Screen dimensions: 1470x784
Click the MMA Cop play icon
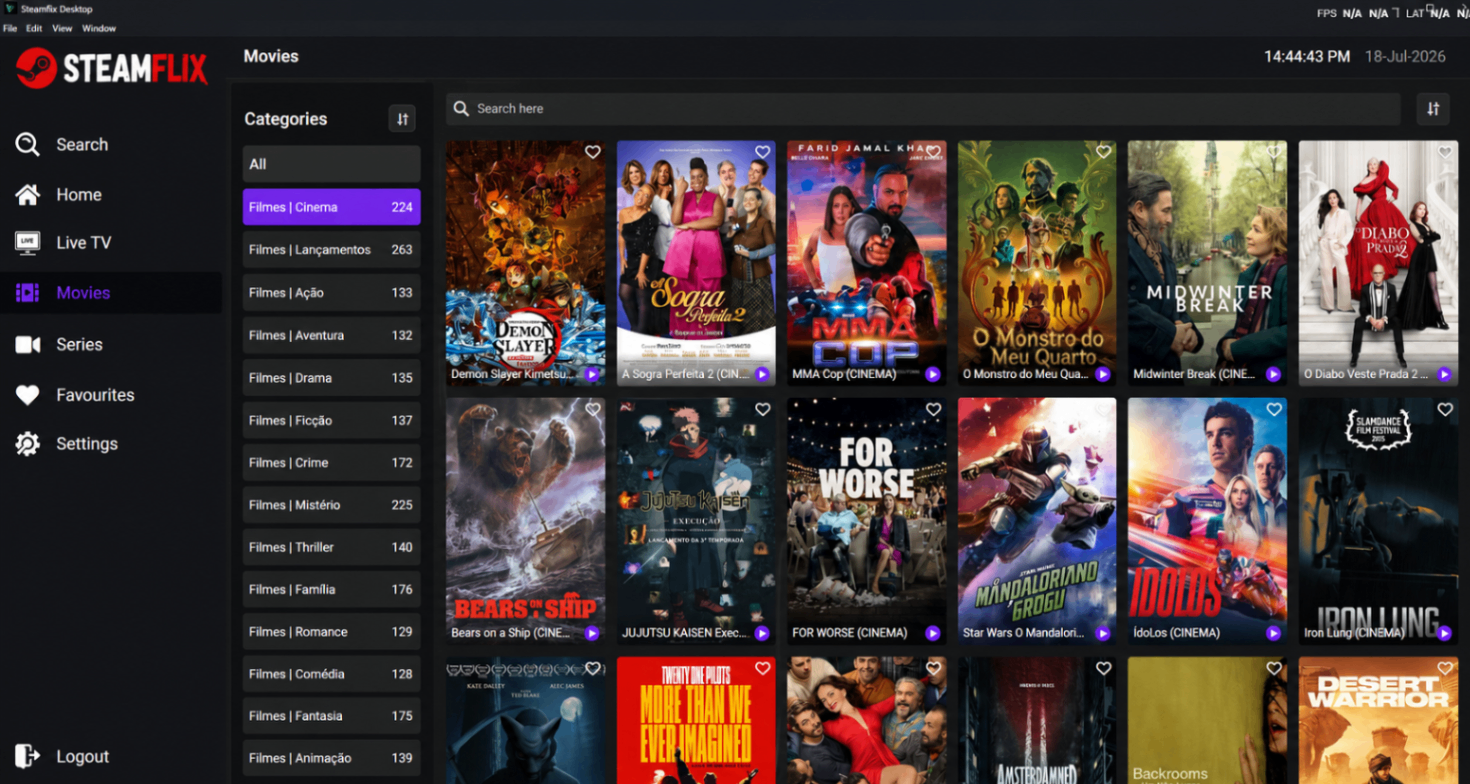tap(933, 374)
